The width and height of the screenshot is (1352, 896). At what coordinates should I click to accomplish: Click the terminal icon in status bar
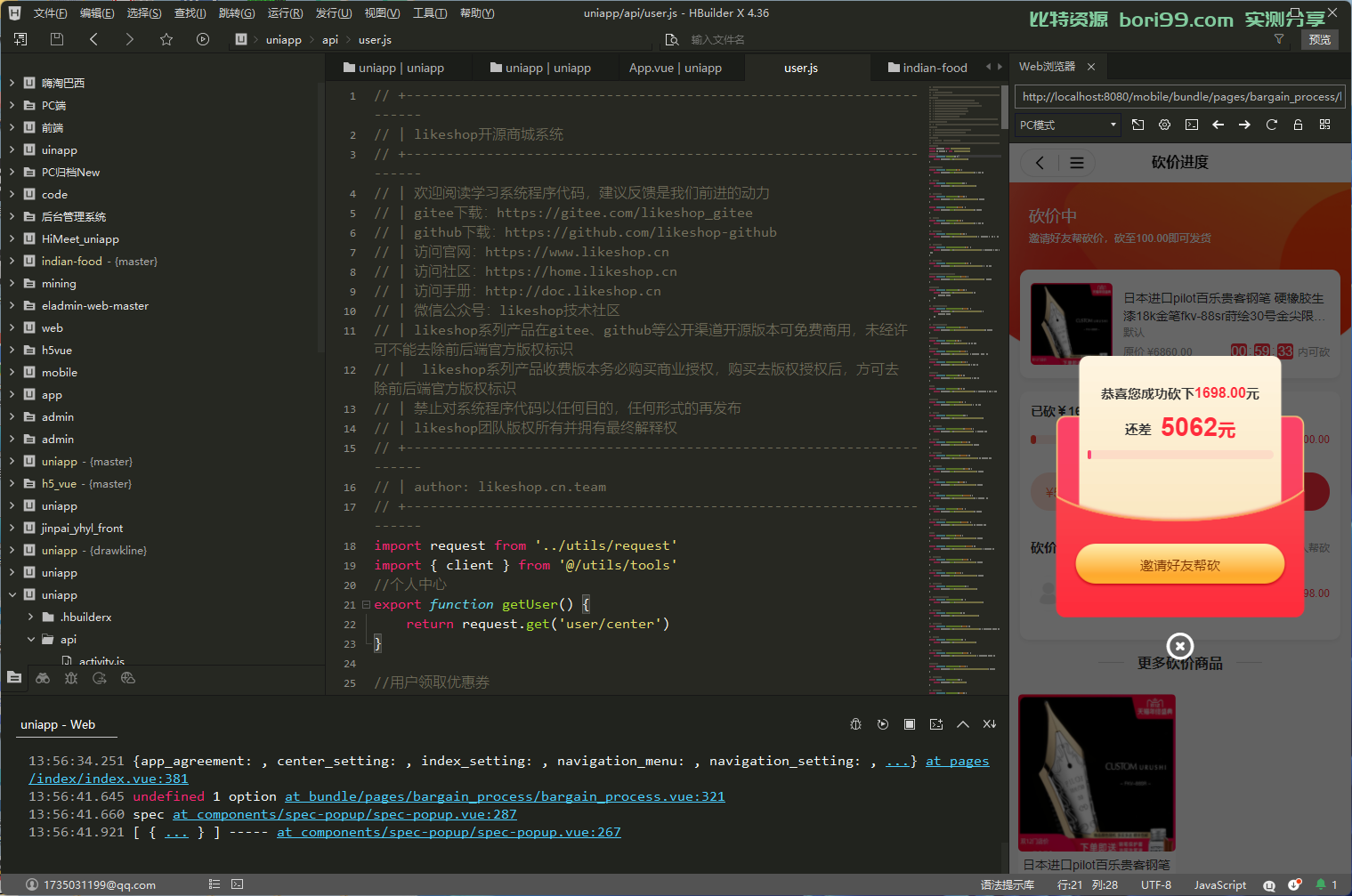point(237,884)
